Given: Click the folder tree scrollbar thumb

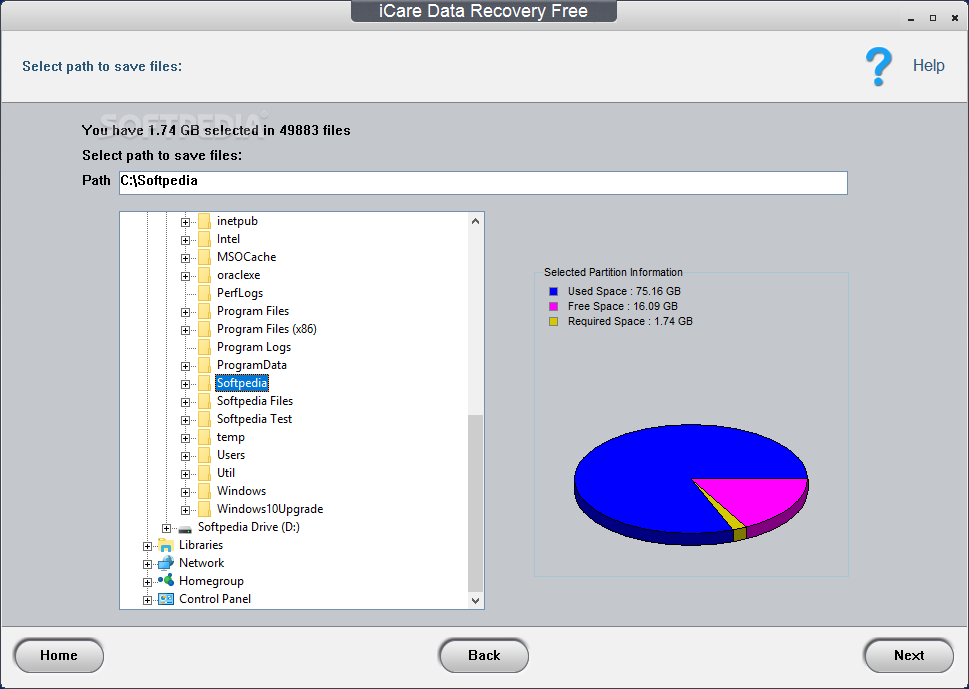Looking at the screenshot, I should point(475,503).
